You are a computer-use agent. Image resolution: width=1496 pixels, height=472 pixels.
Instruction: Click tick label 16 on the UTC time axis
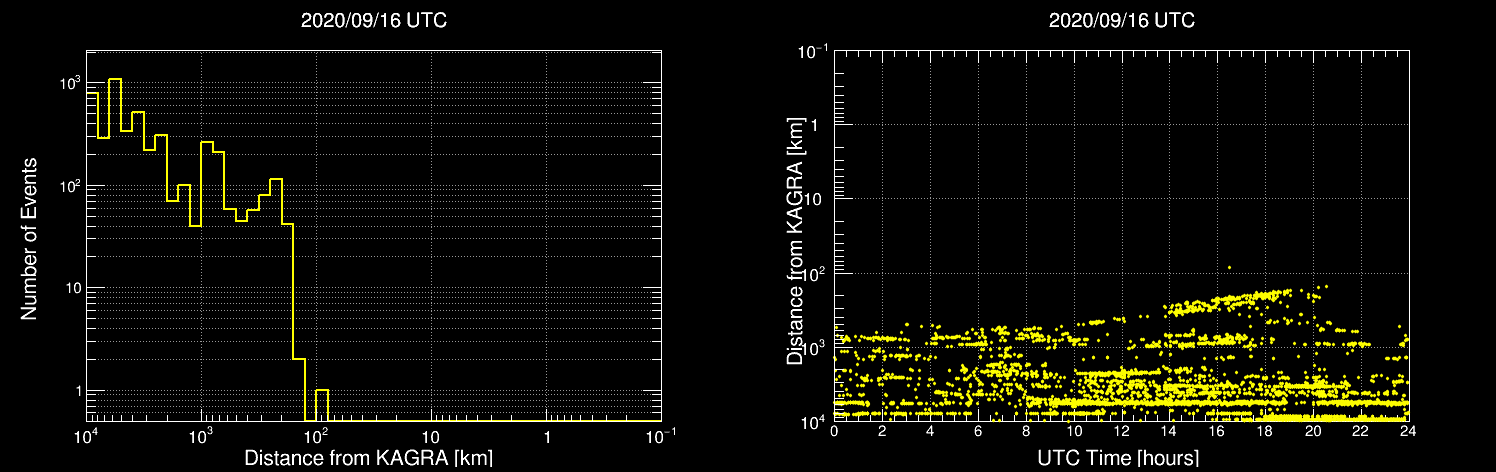pyautogui.click(x=1217, y=433)
